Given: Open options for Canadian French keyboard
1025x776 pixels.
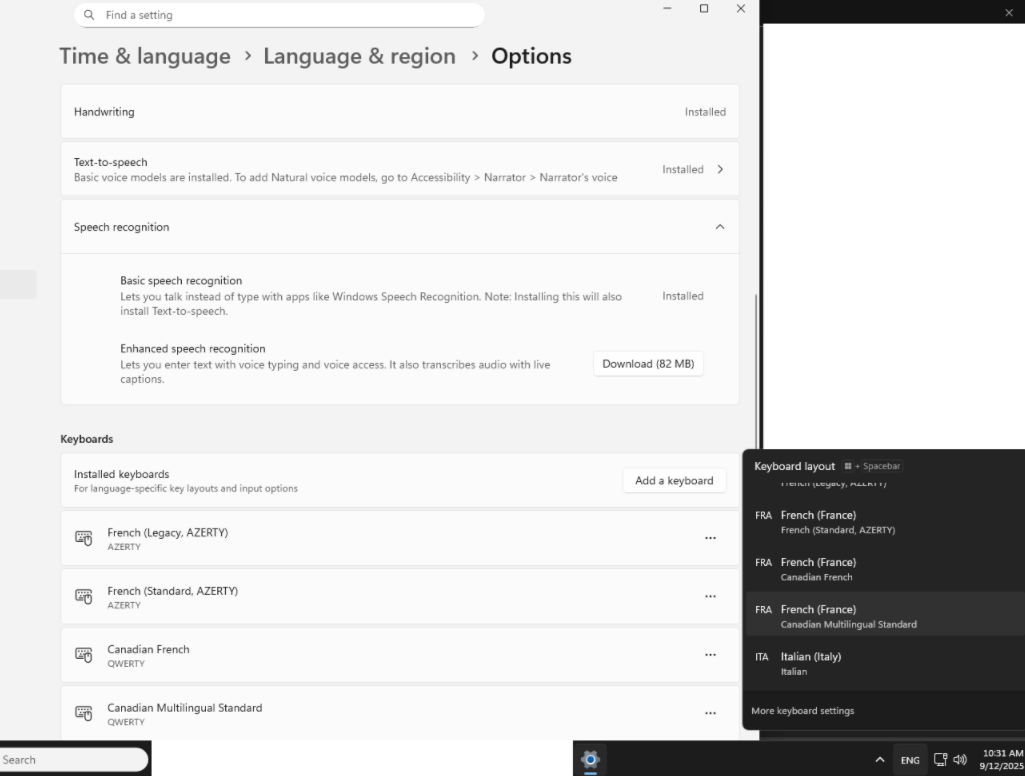Looking at the screenshot, I should click(710, 654).
